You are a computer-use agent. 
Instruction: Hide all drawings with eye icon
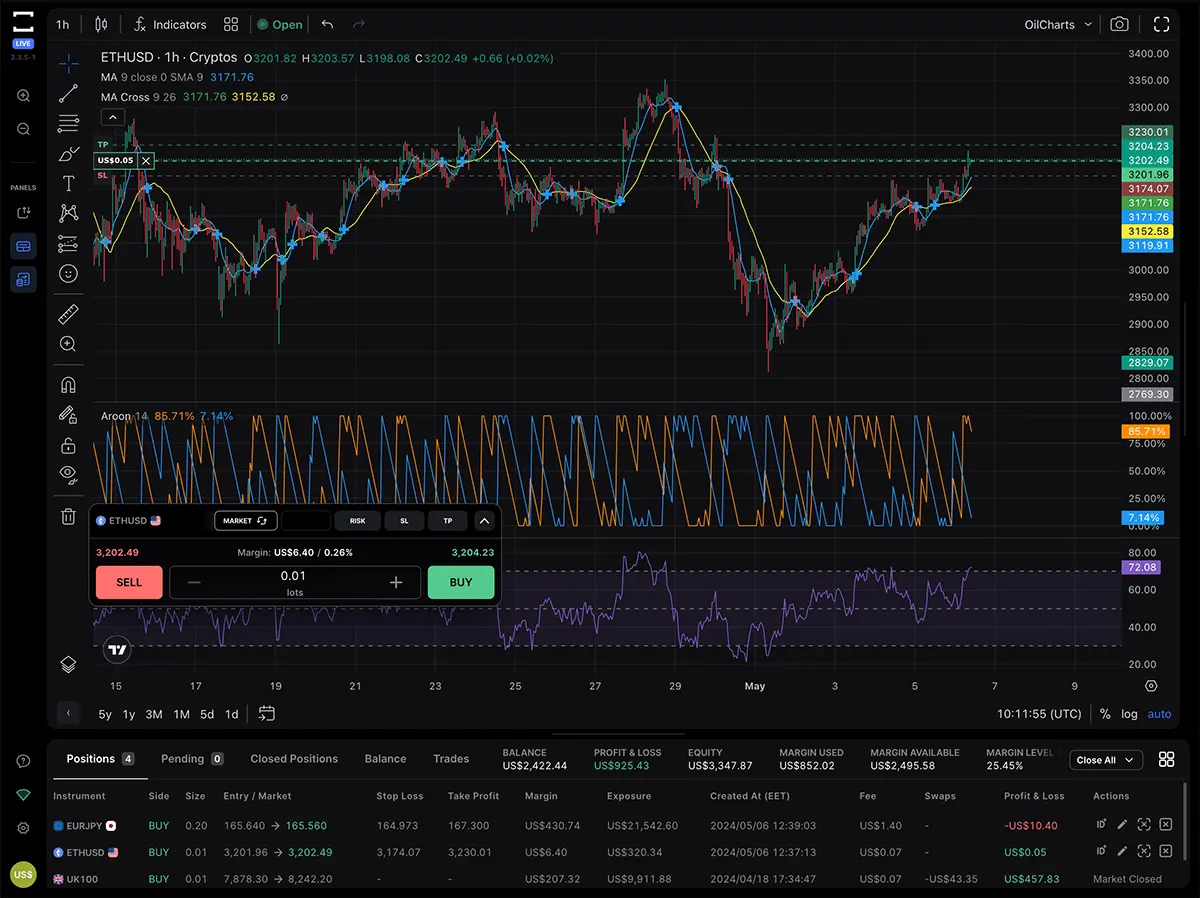pos(68,473)
